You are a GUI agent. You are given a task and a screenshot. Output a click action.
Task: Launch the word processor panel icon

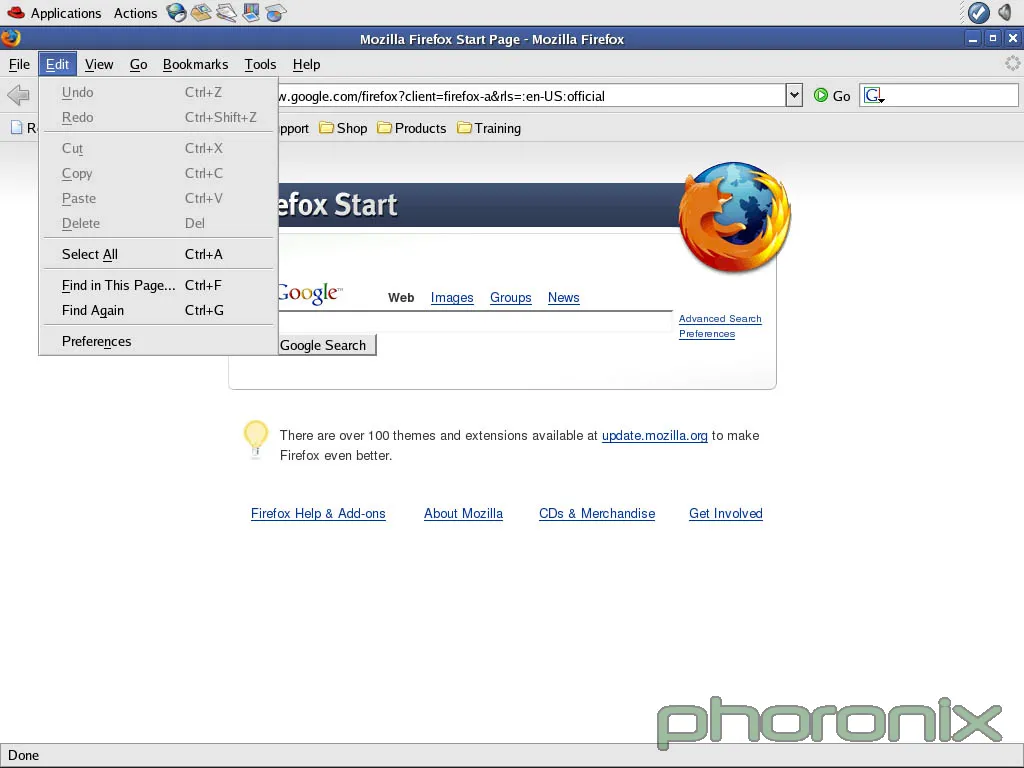click(x=226, y=12)
